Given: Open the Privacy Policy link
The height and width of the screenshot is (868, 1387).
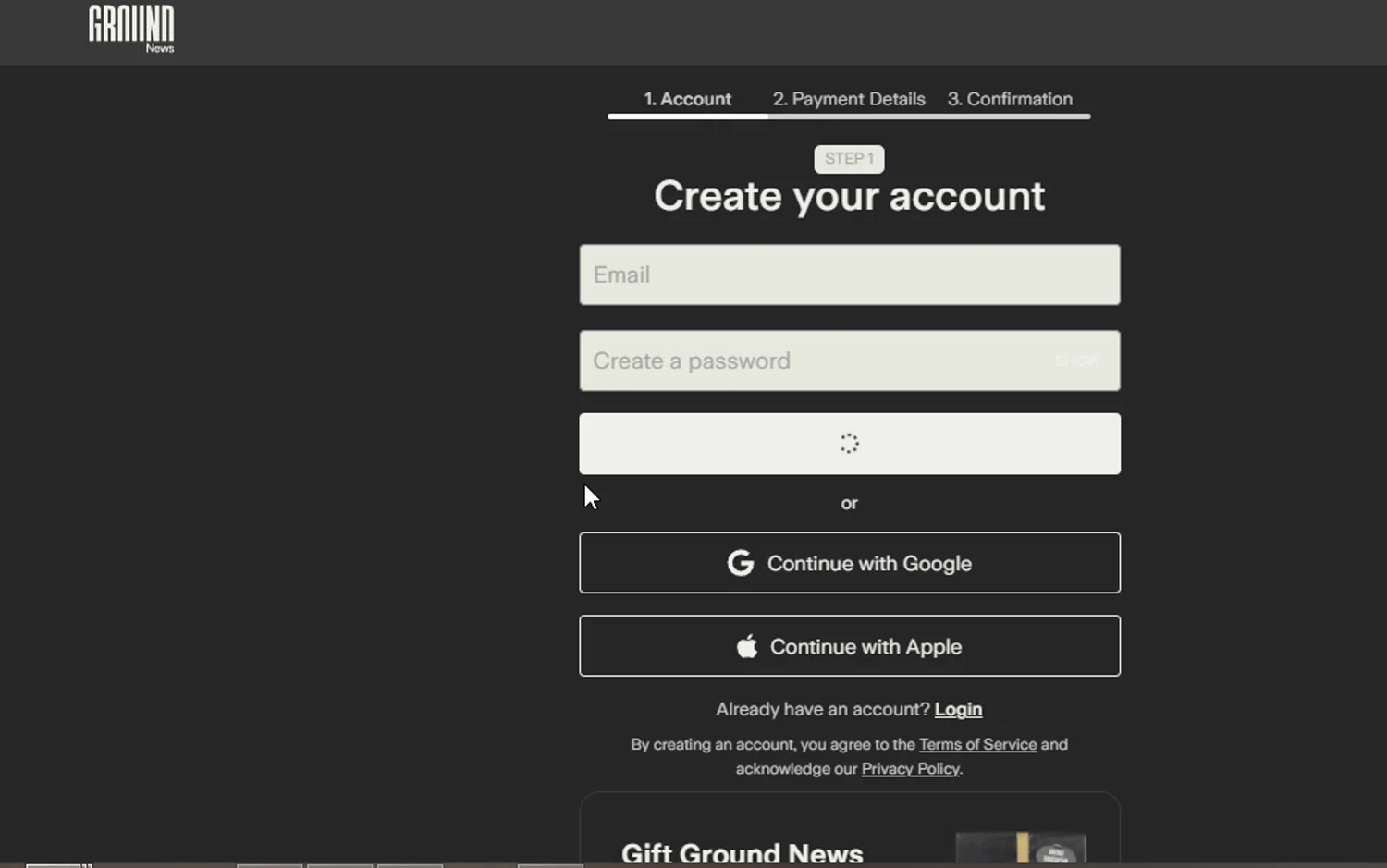Looking at the screenshot, I should 910,768.
